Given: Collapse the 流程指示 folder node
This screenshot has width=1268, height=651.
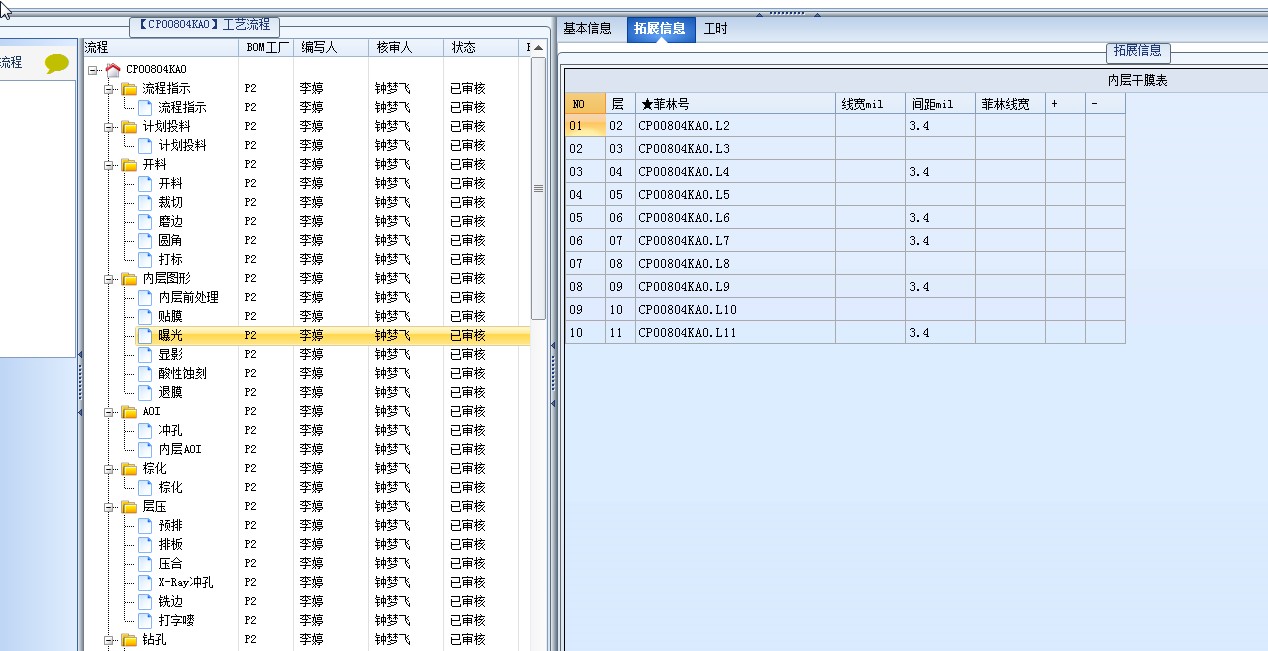Looking at the screenshot, I should point(109,89).
